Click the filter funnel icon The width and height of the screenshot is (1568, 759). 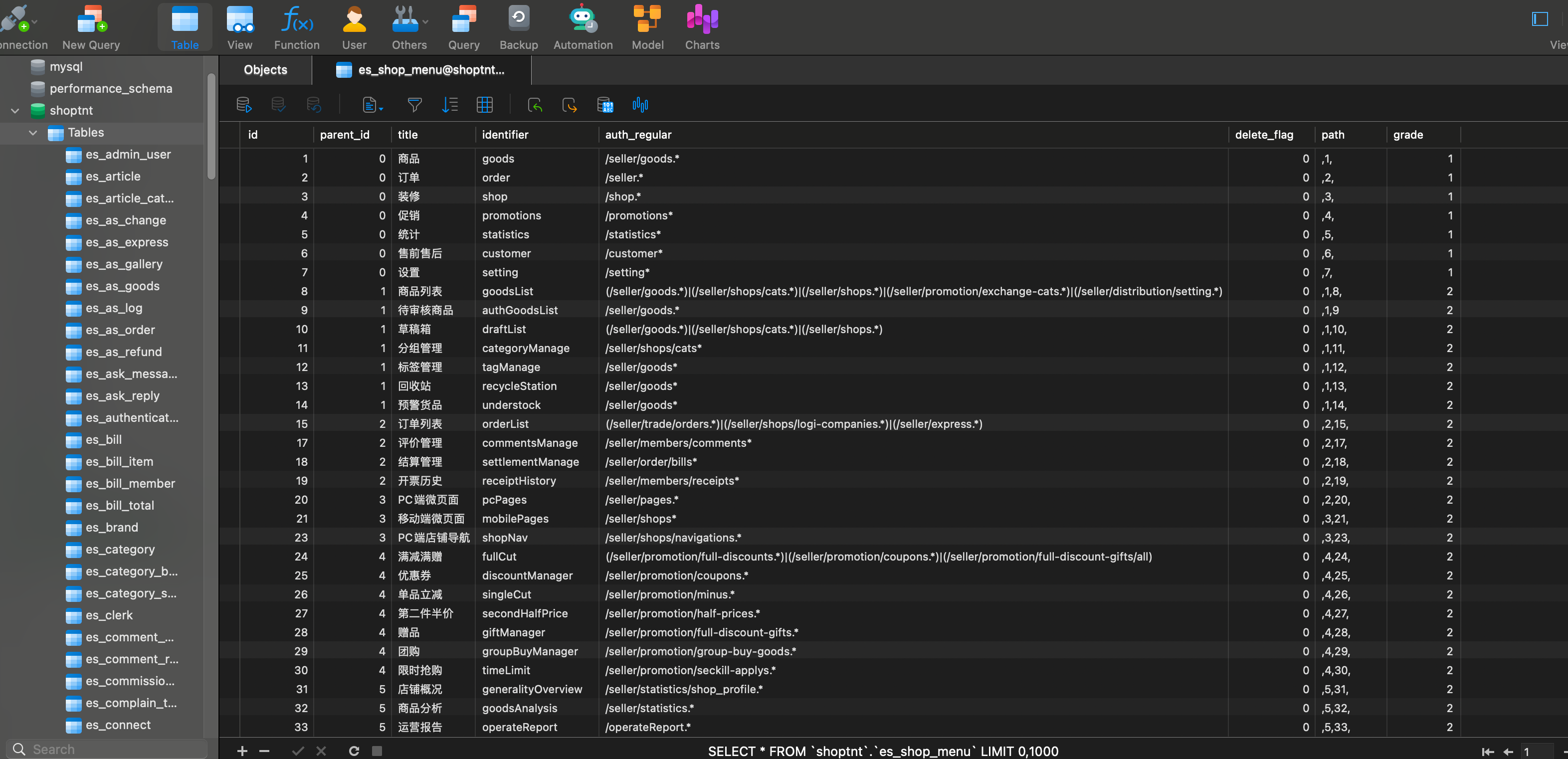tap(414, 105)
